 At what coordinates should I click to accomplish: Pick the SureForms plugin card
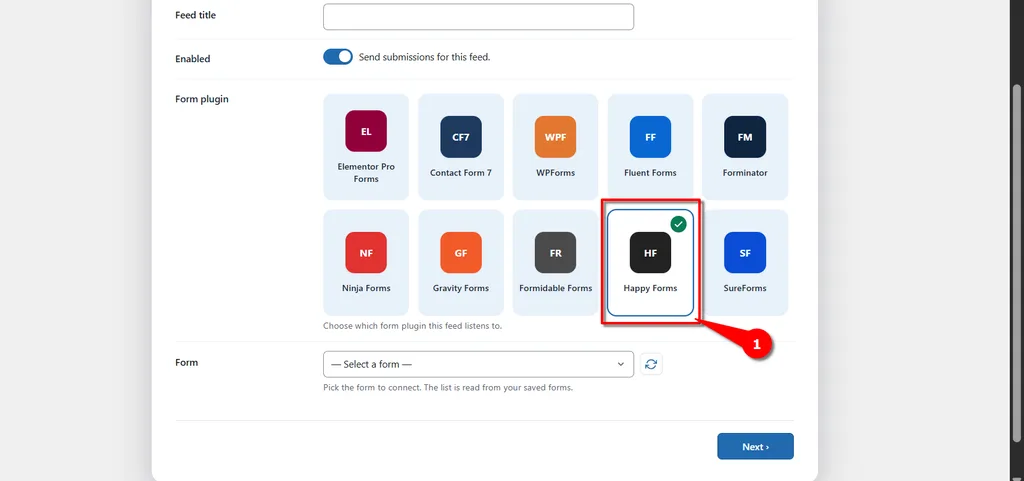tap(744, 262)
